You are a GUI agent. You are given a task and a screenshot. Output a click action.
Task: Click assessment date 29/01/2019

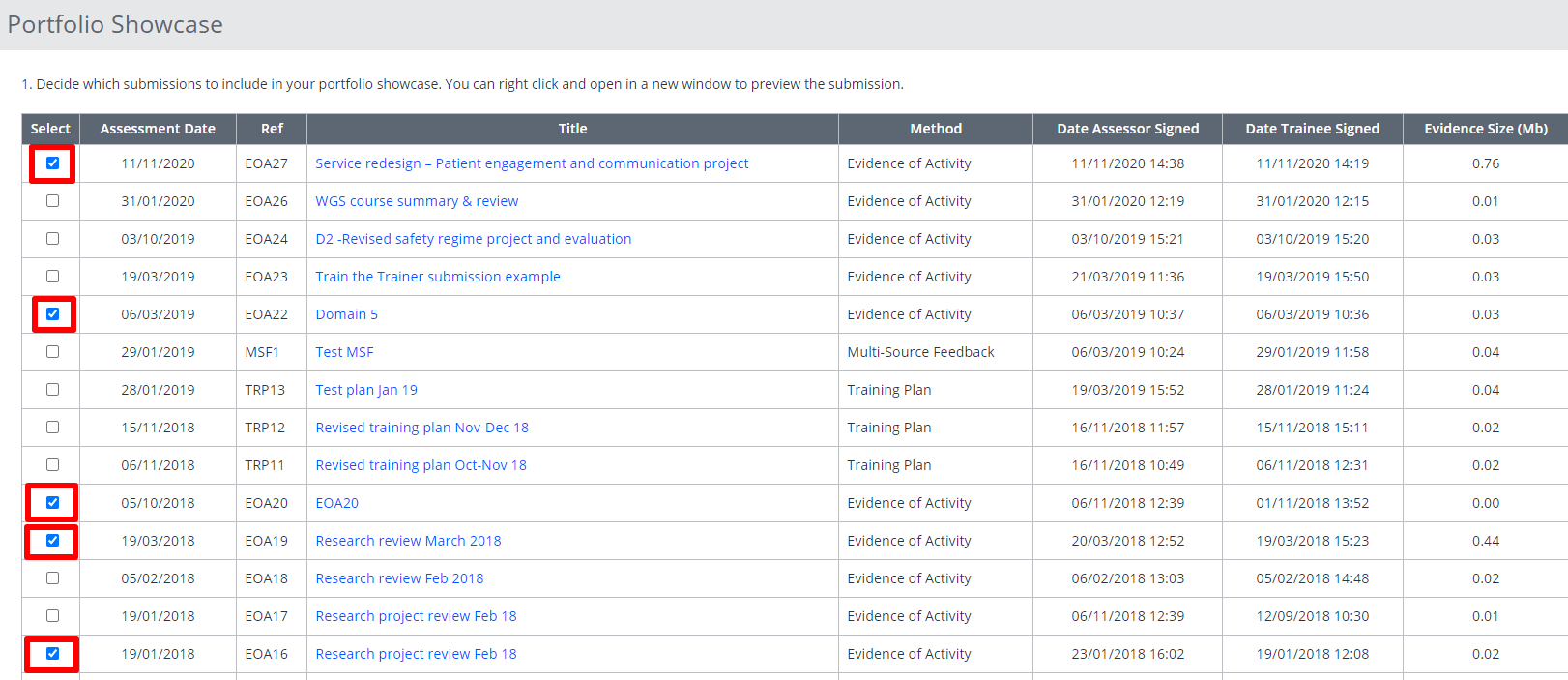coord(158,352)
